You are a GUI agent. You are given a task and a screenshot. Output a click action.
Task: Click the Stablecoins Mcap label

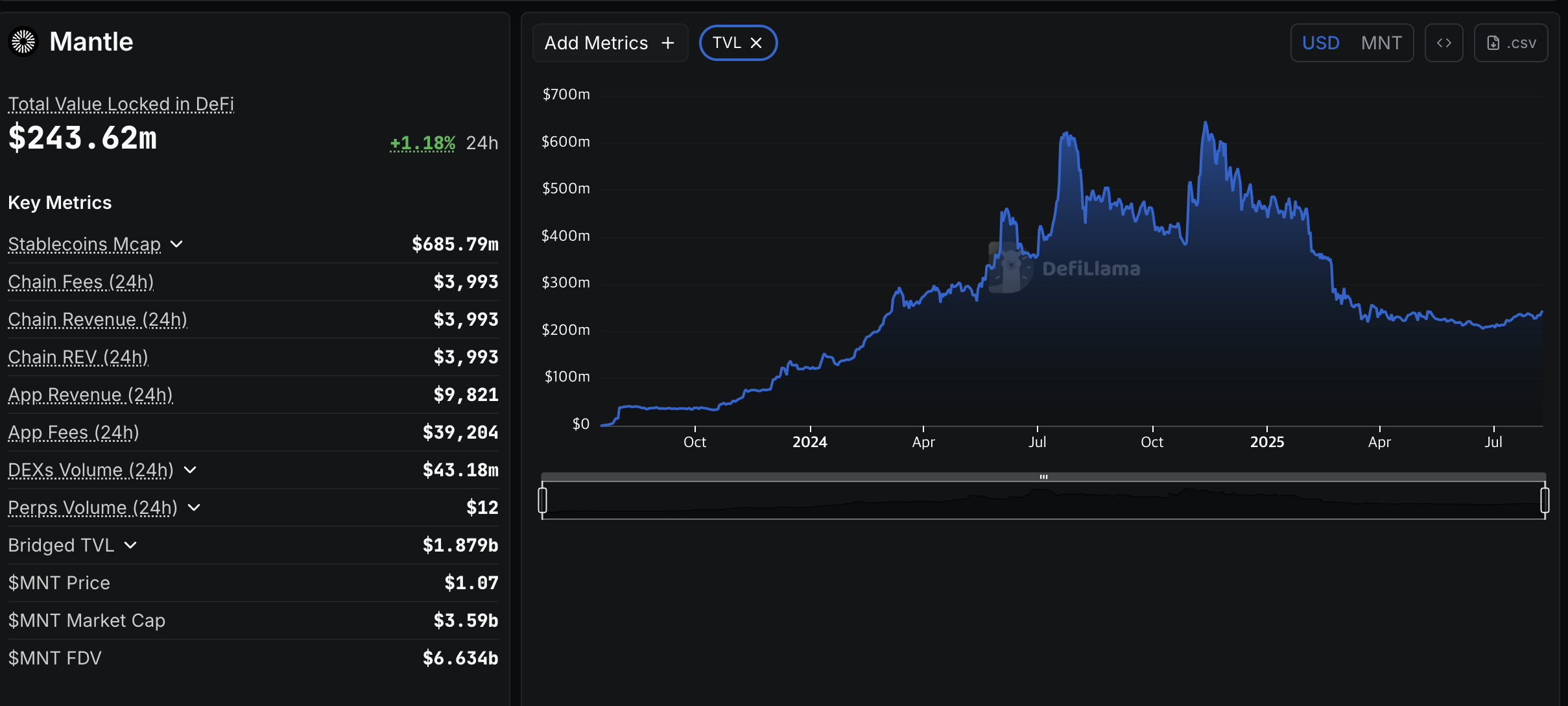[84, 244]
